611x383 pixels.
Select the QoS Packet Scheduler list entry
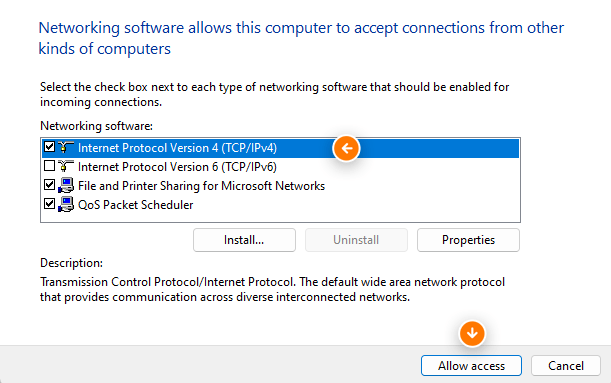281,205
